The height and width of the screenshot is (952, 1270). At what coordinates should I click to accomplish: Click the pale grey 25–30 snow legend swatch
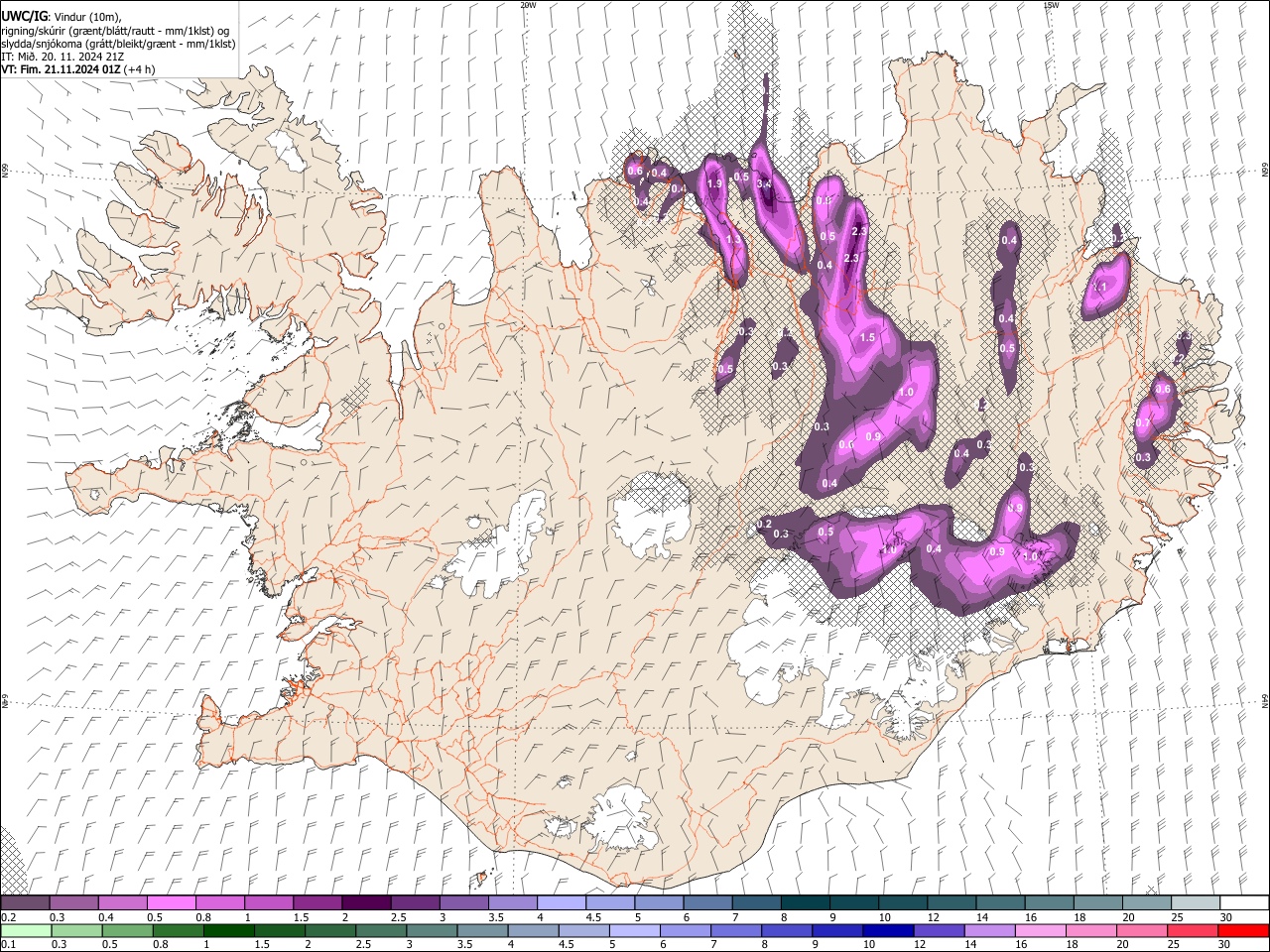(x=1196, y=903)
